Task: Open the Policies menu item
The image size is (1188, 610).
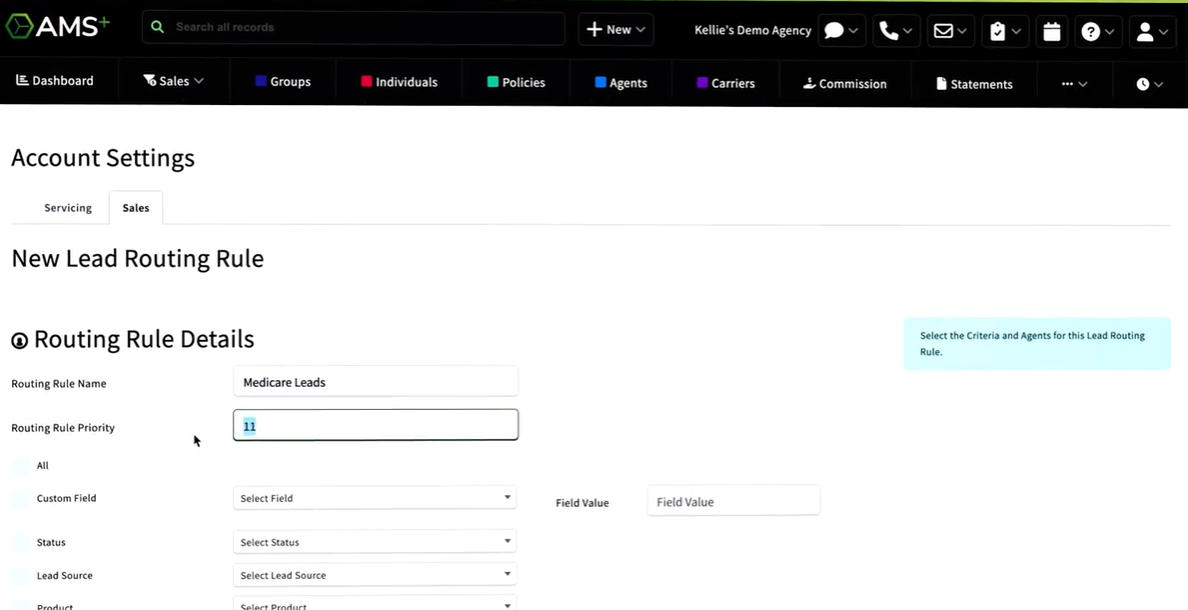Action: [x=516, y=82]
